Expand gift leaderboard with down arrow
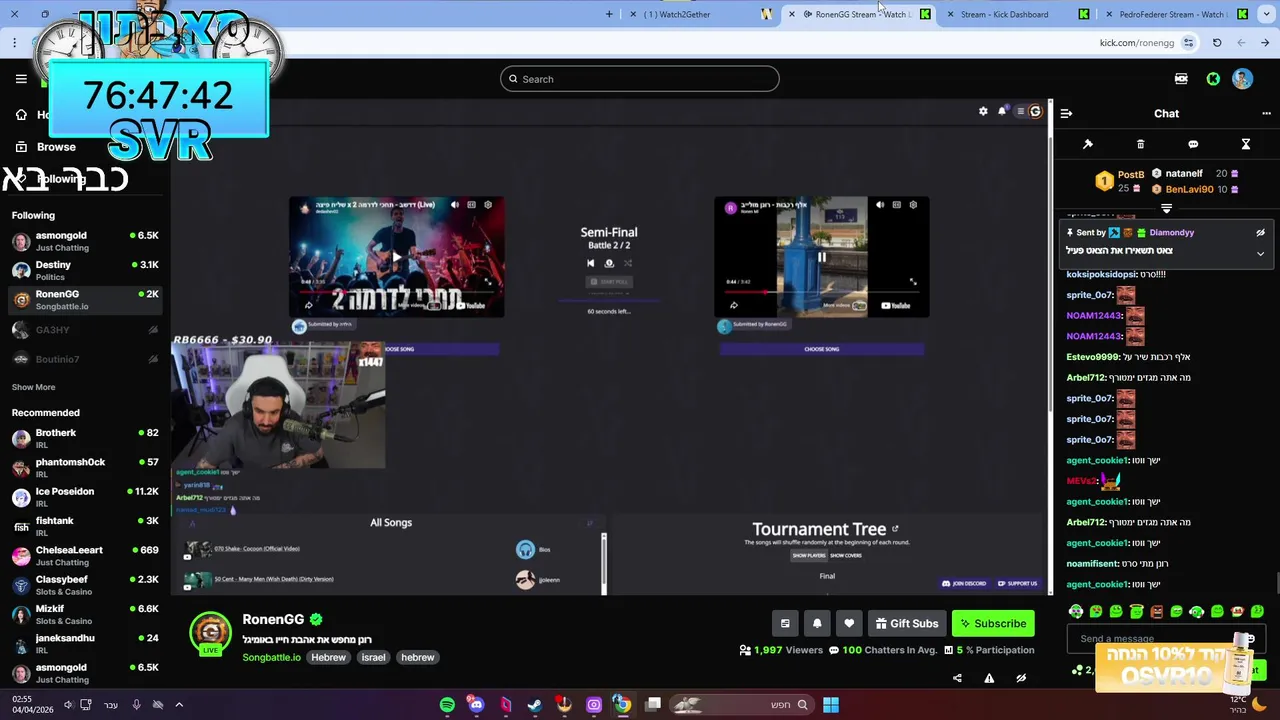Image resolution: width=1280 pixels, height=720 pixels. pos(1166,208)
